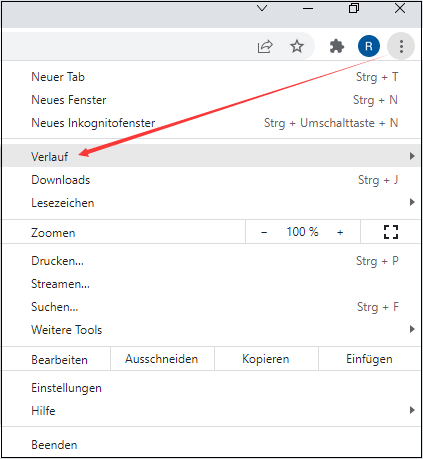
Task: Open Neues Inkognitofenster
Action: (x=211, y=123)
